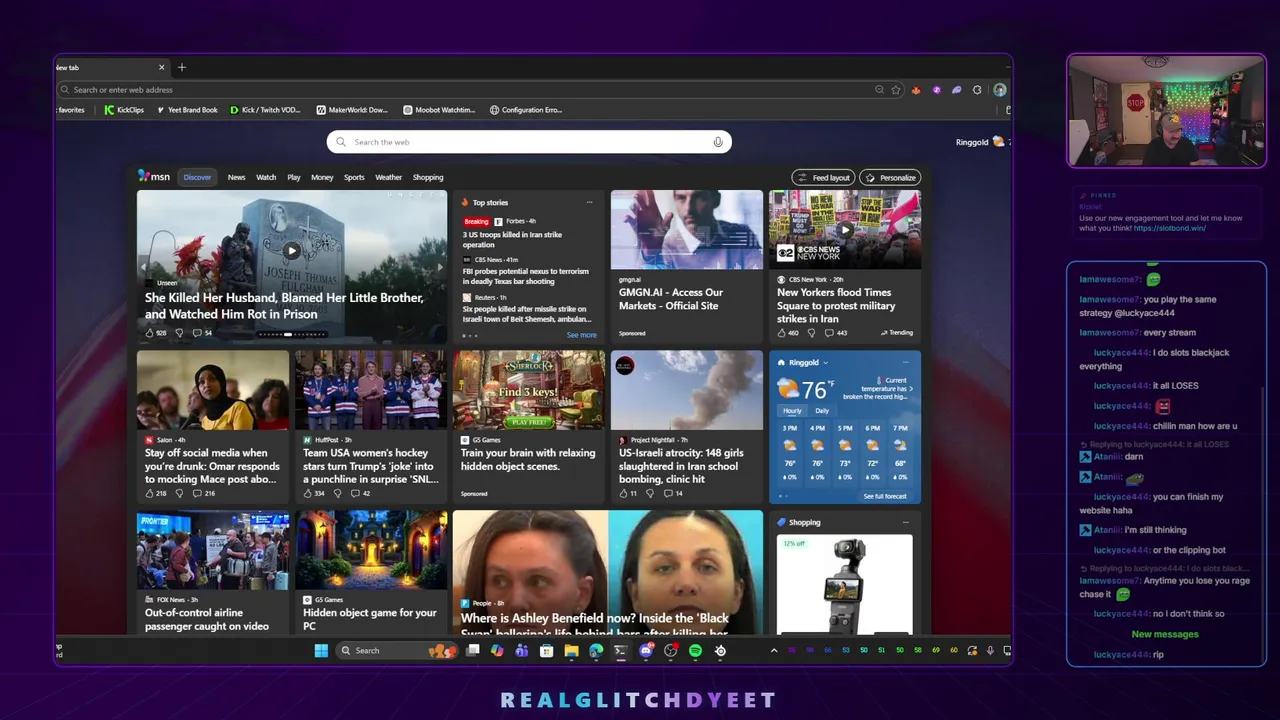
Task: Open comments on Times Square protest story
Action: (x=836, y=332)
